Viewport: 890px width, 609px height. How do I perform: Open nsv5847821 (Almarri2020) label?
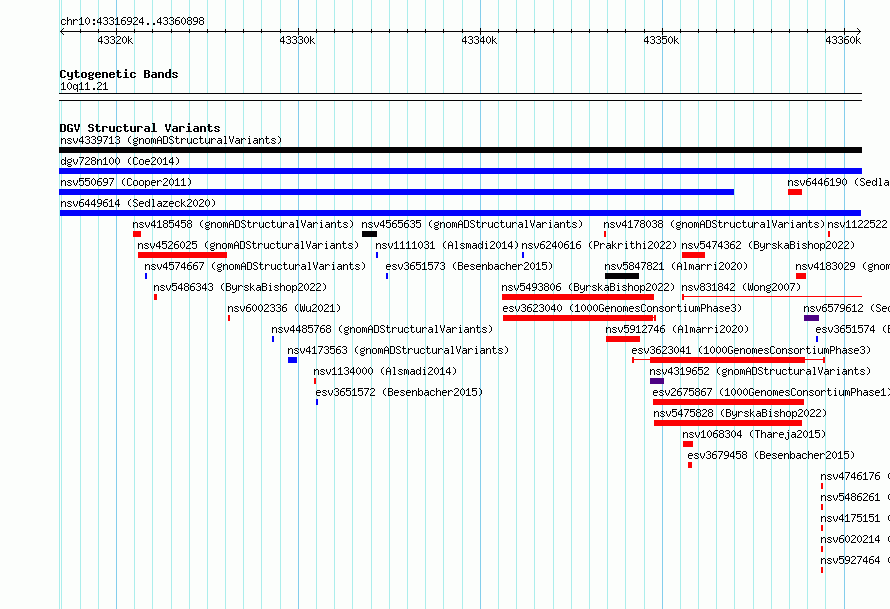(x=676, y=266)
